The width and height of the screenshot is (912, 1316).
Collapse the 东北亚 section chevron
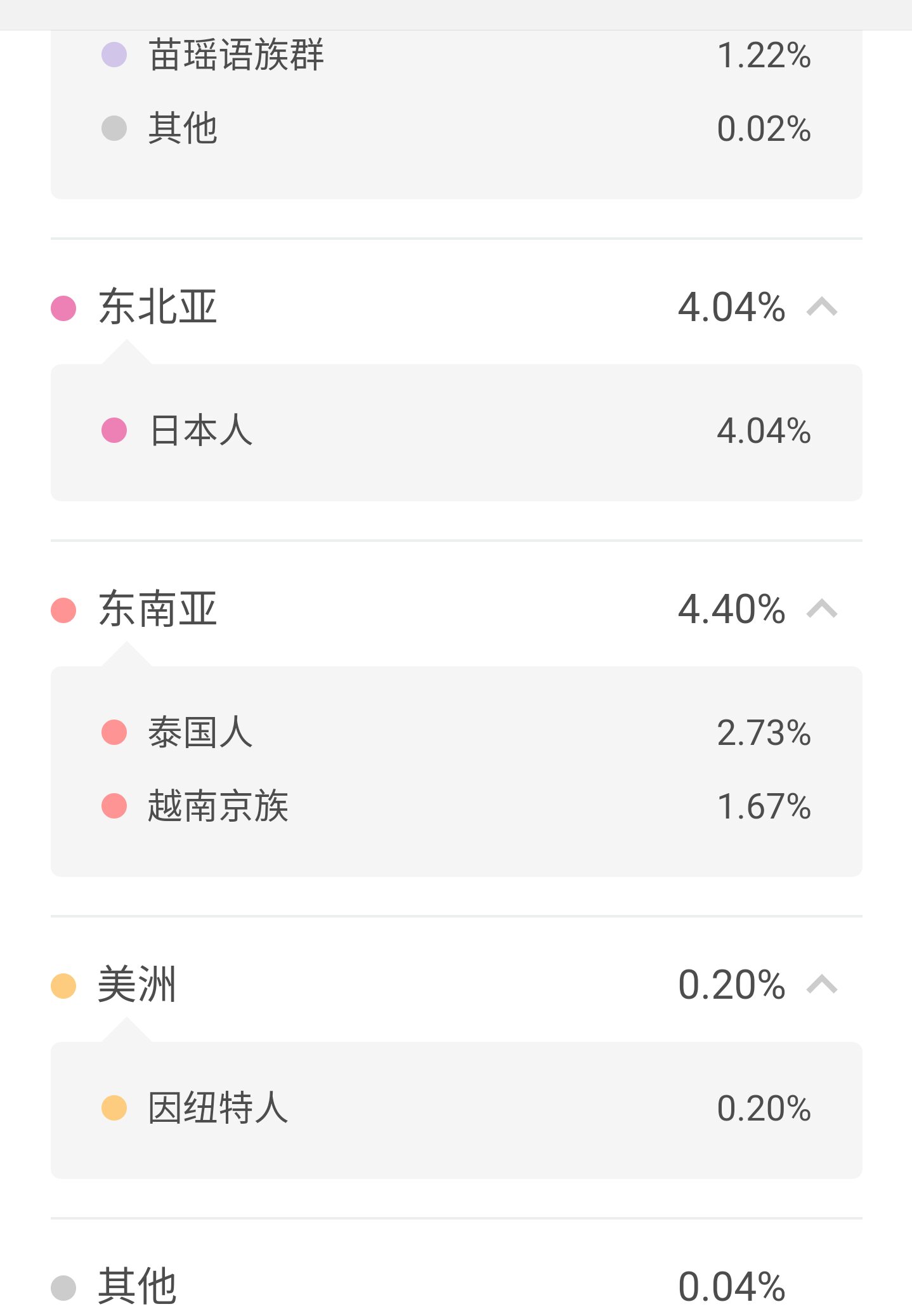pyautogui.click(x=822, y=308)
